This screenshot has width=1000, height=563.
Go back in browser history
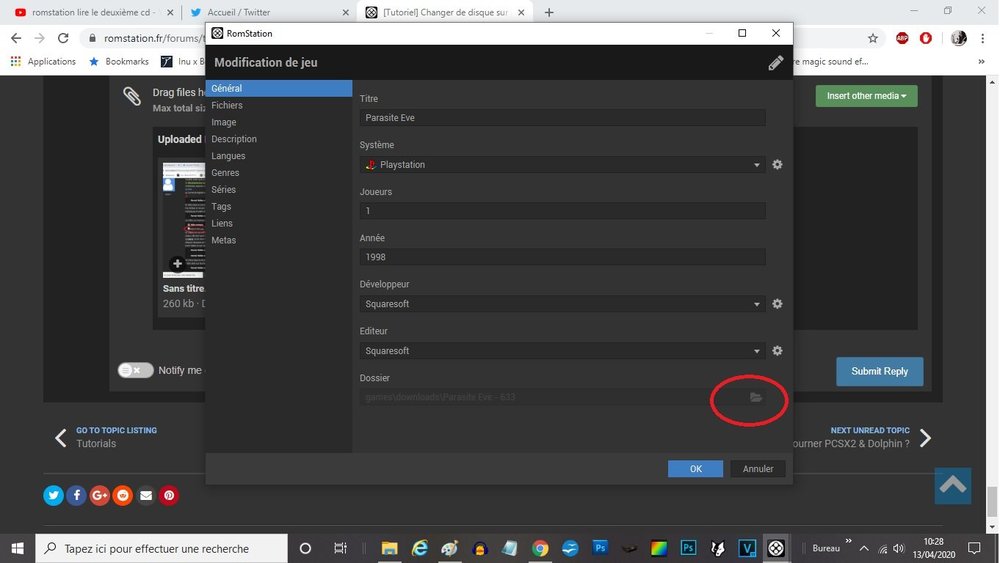tap(16, 38)
